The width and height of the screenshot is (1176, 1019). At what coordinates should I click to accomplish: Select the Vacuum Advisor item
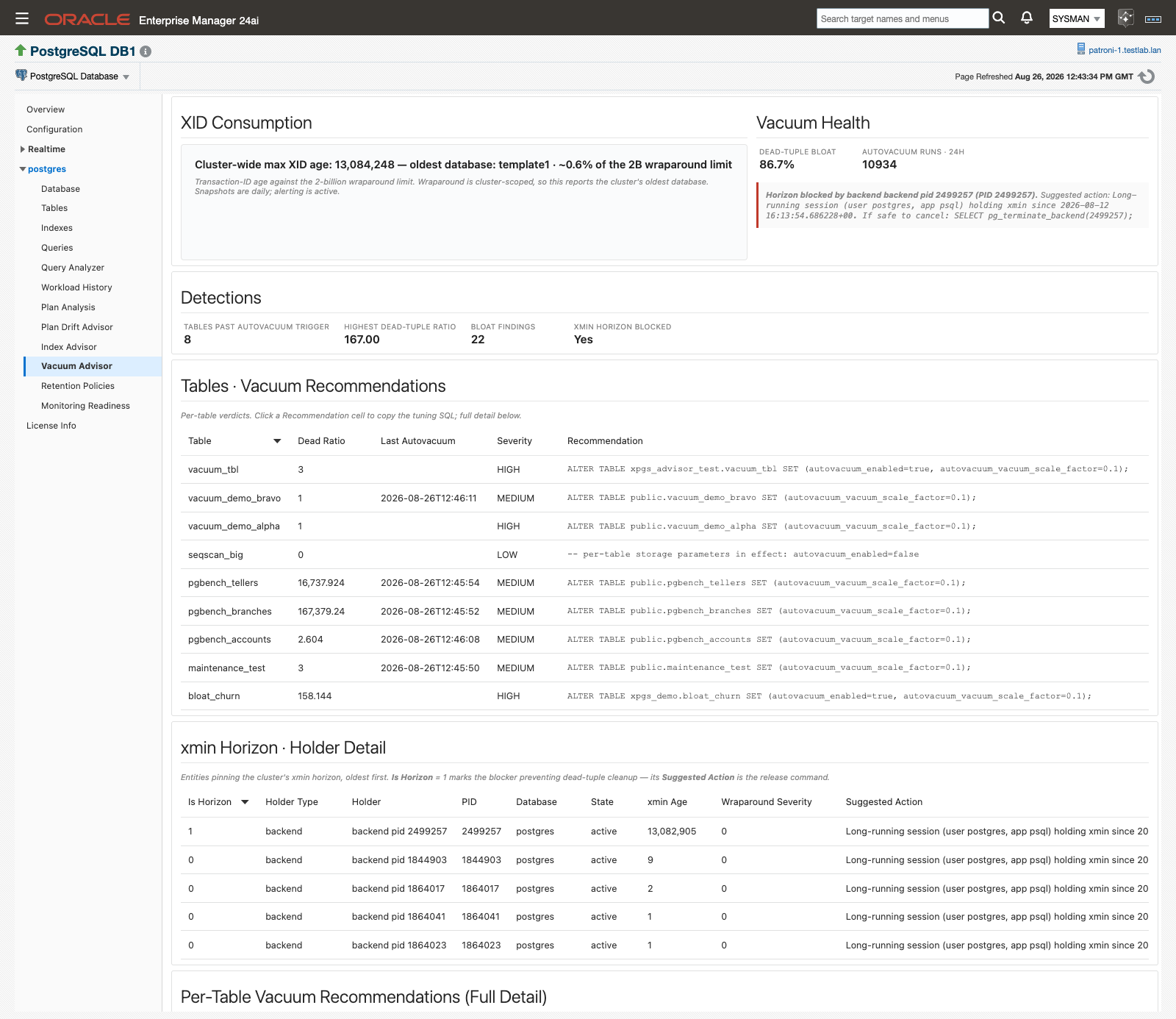coord(93,366)
